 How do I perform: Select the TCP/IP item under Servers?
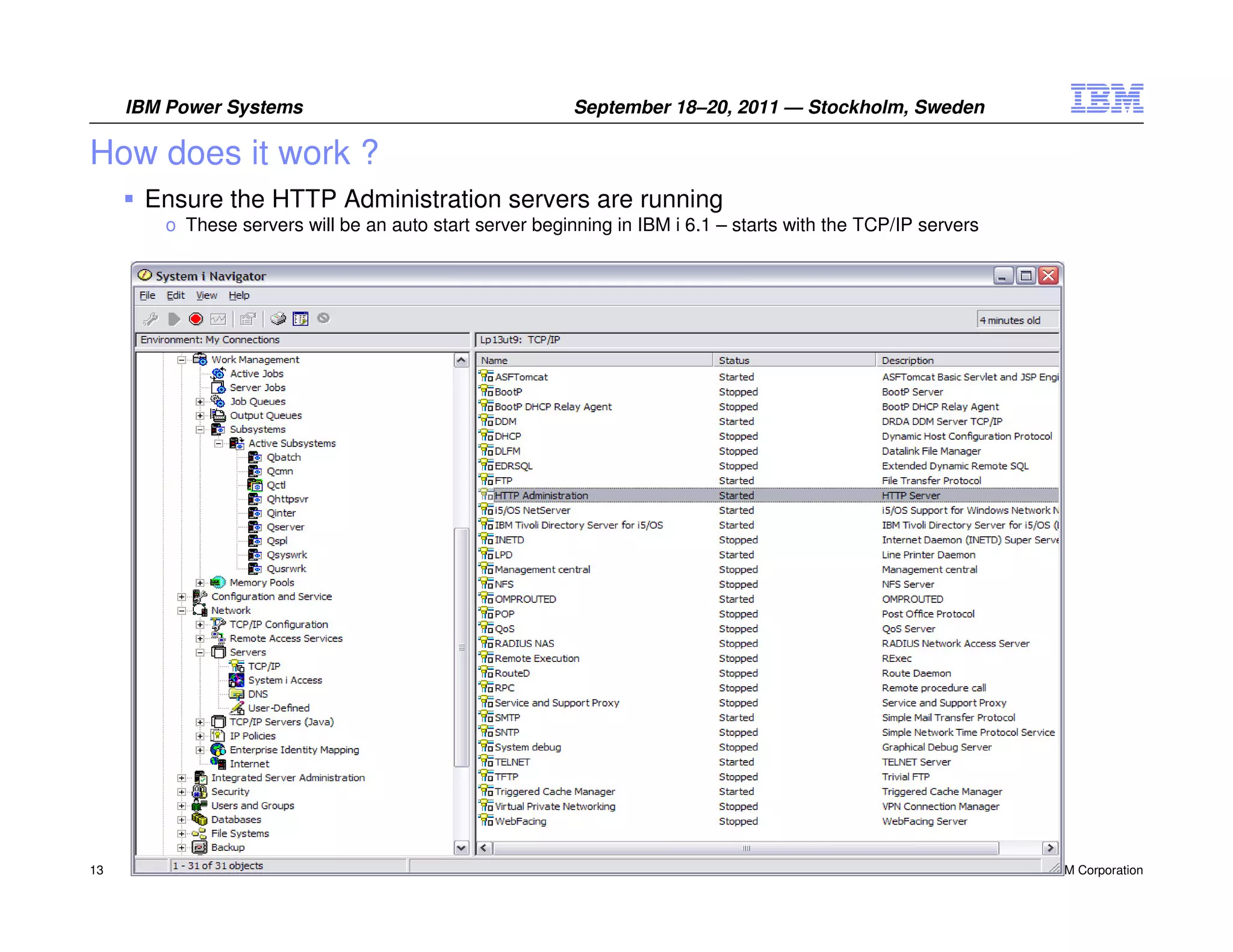pos(264,666)
